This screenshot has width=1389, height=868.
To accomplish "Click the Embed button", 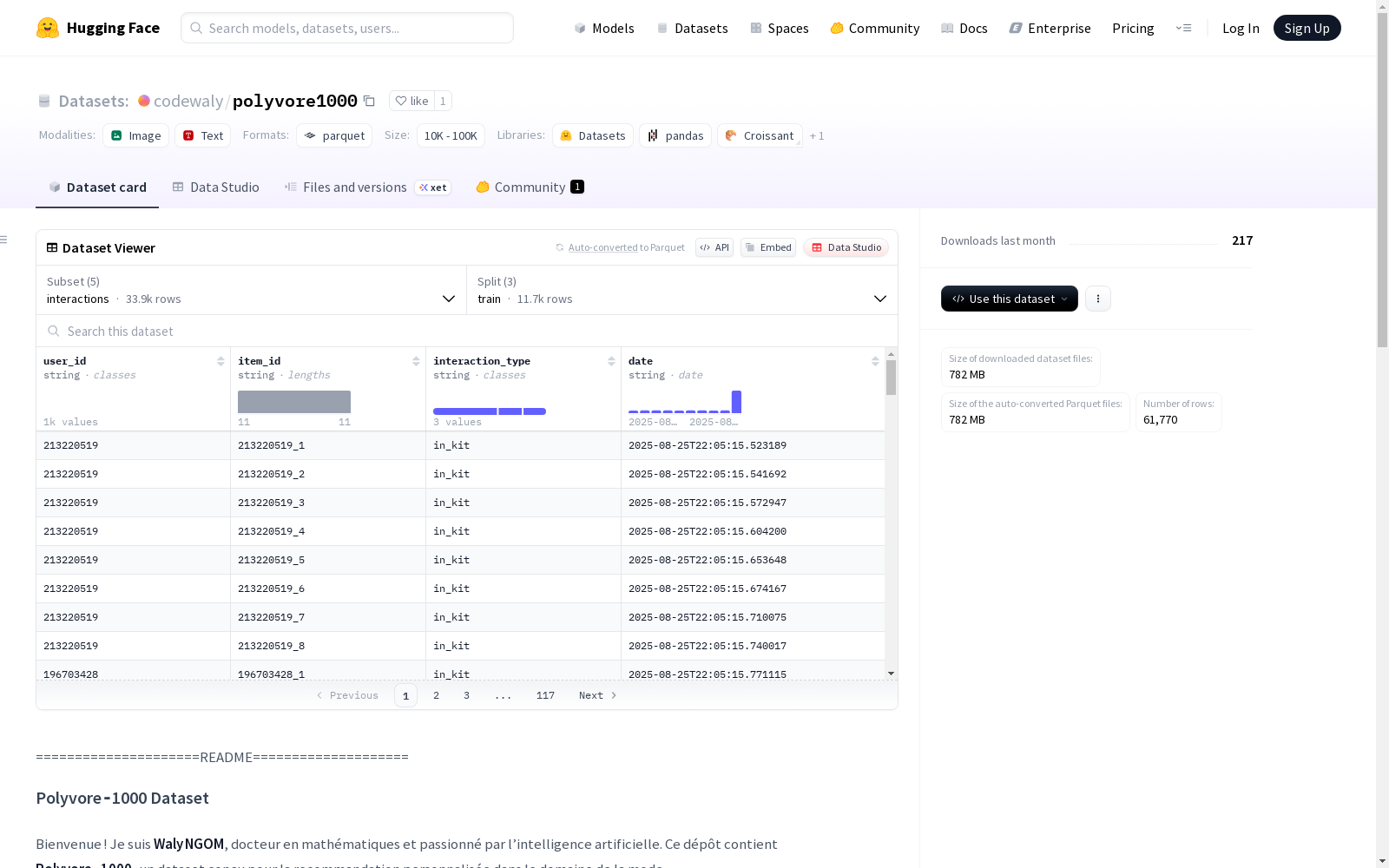I will [x=768, y=247].
